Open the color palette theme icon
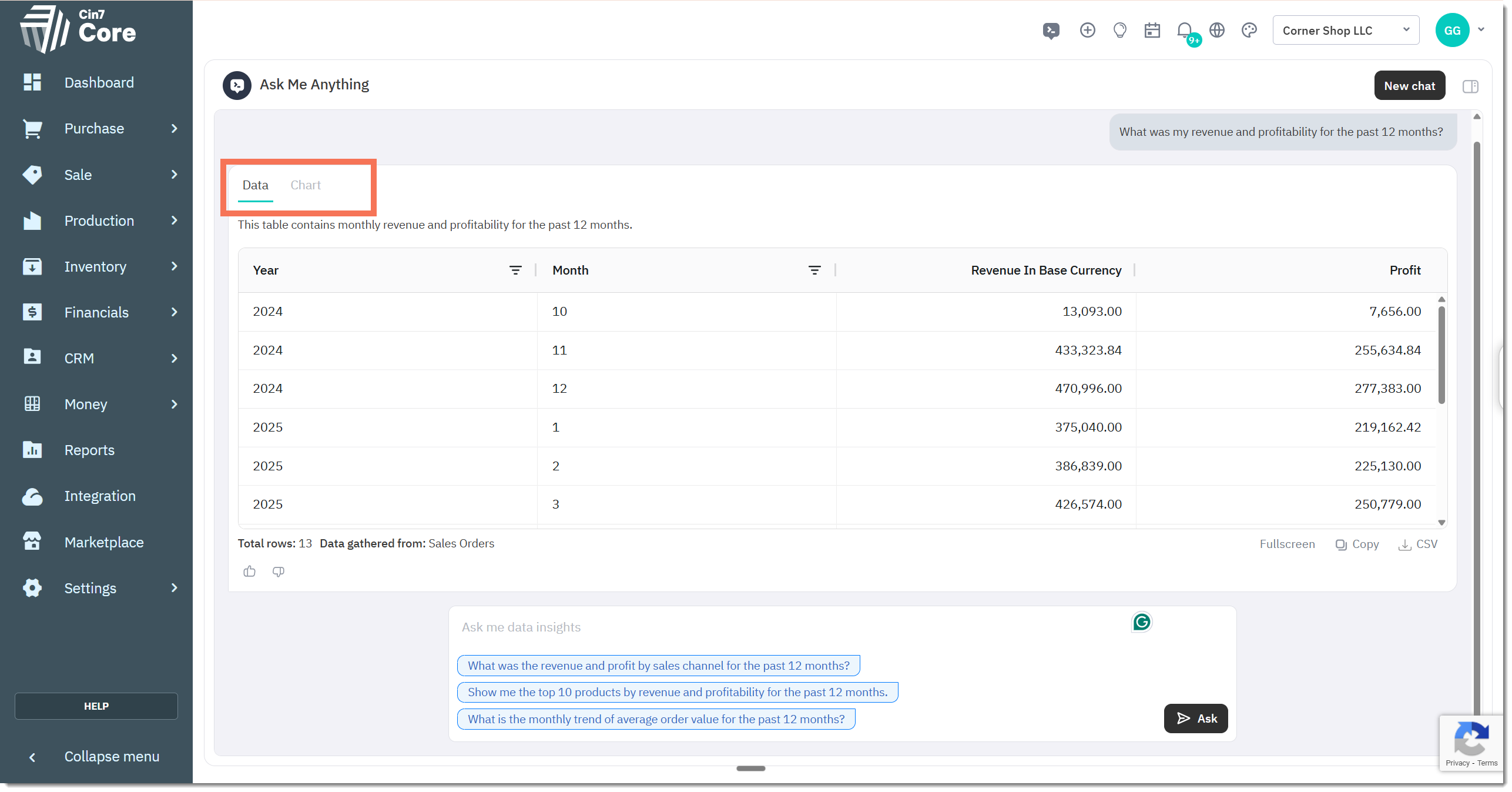This screenshot has height=792, width=1512. point(1249,31)
